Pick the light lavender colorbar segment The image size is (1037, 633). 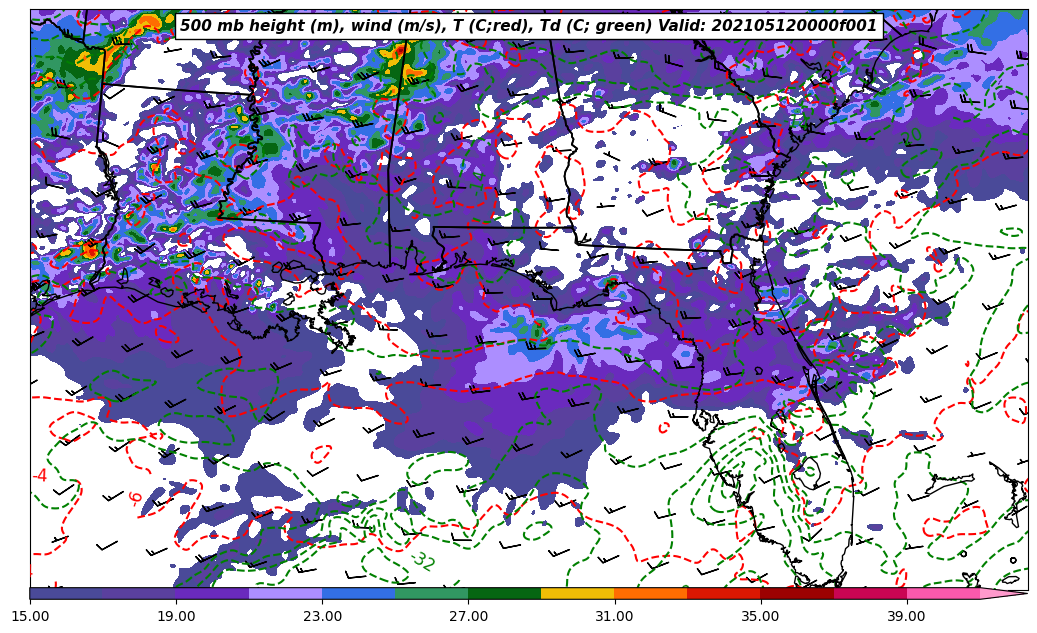[285, 593]
